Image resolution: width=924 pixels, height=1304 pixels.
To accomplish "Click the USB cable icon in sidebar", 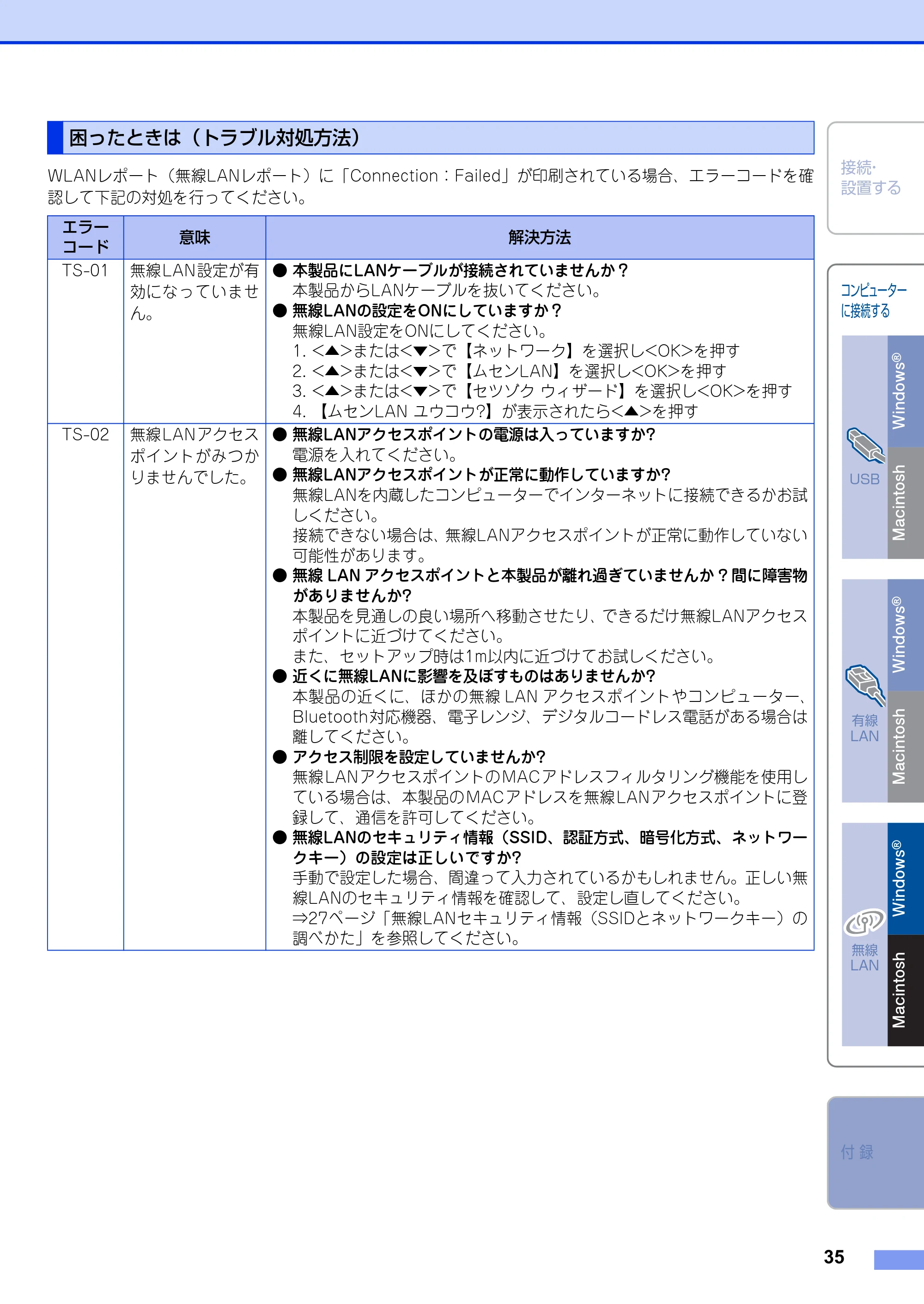I will [865, 445].
